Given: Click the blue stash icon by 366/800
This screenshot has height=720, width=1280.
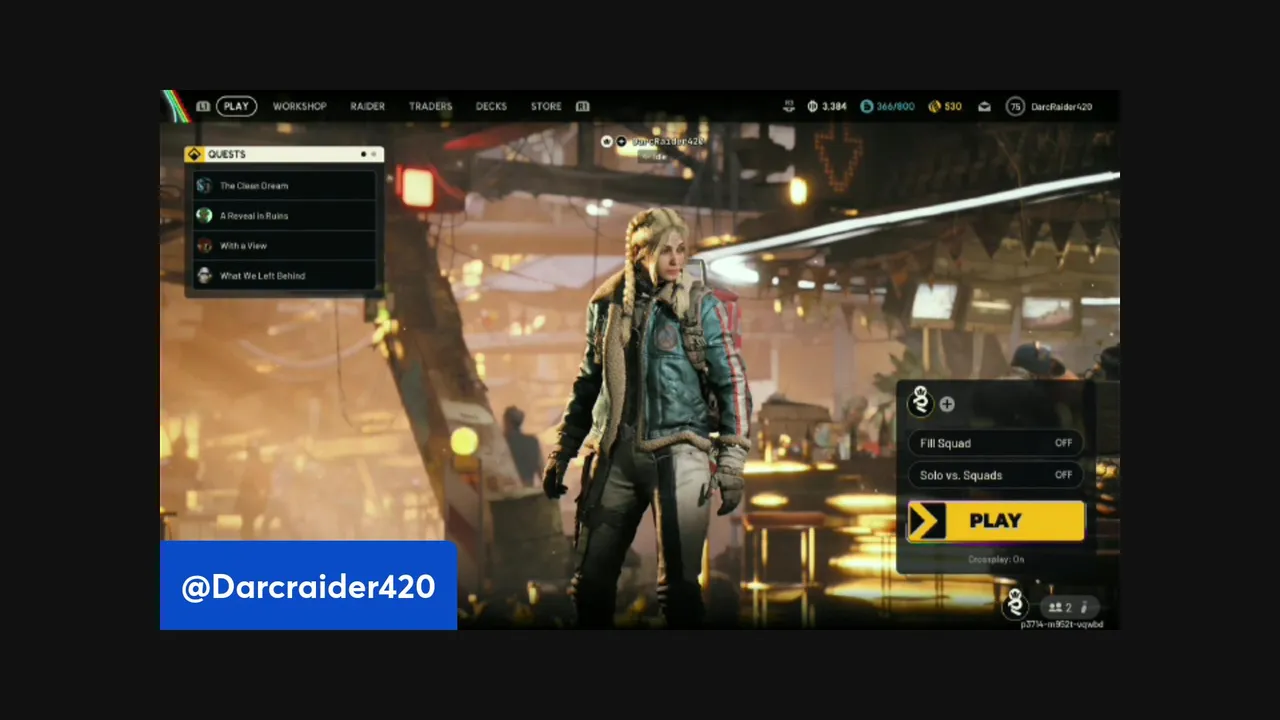Looking at the screenshot, I should [867, 106].
